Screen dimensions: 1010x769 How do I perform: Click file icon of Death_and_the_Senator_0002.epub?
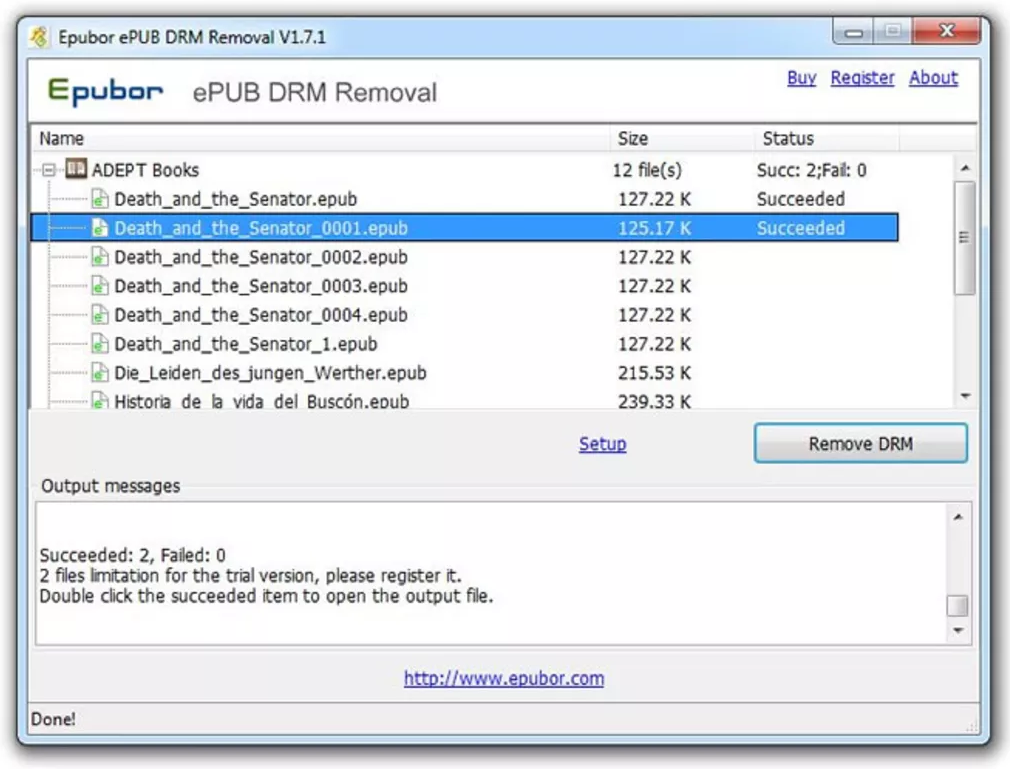tap(100, 257)
